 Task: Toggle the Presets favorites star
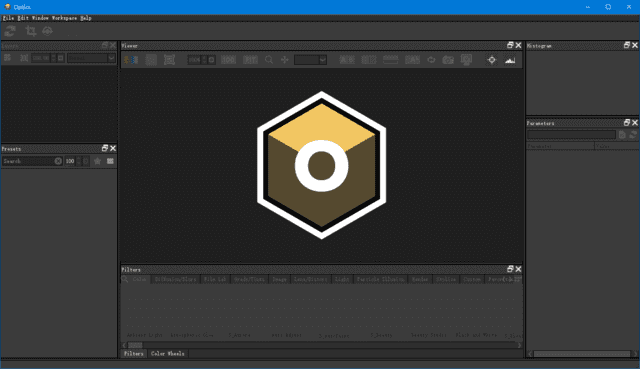97,161
